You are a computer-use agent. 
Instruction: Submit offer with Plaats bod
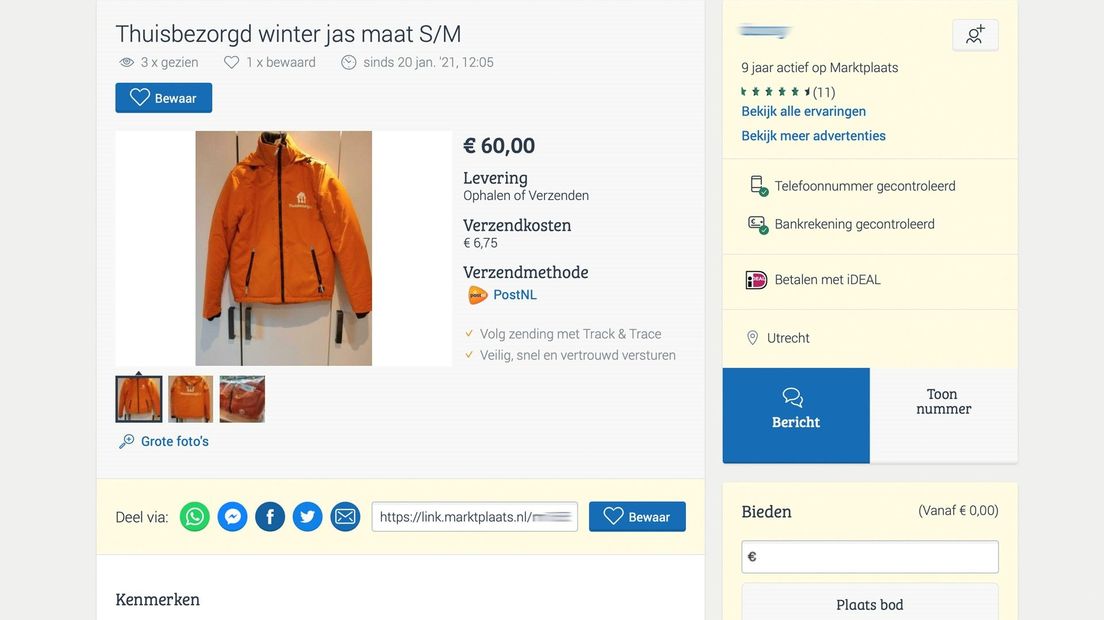coord(869,604)
